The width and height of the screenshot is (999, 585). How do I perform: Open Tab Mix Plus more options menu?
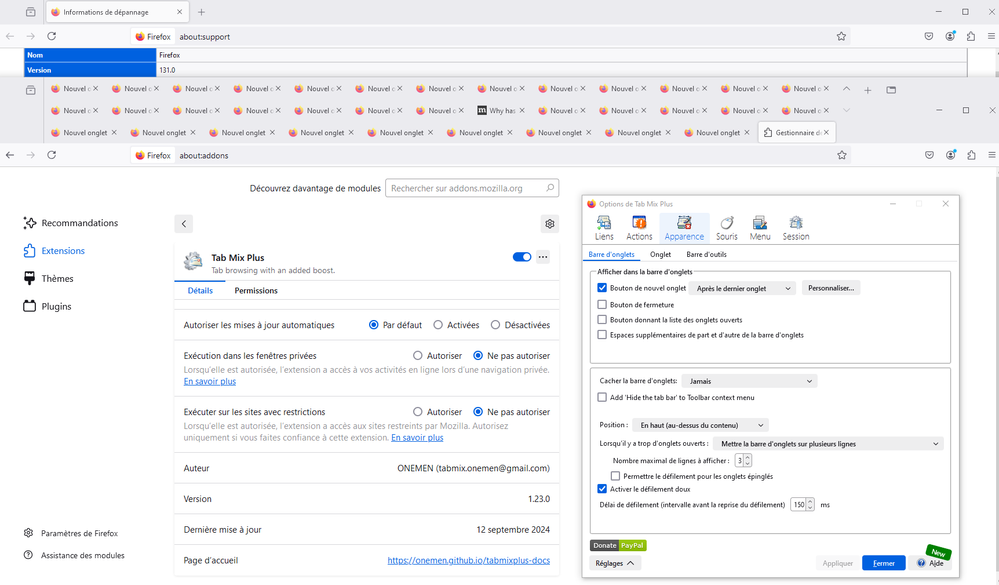(543, 257)
